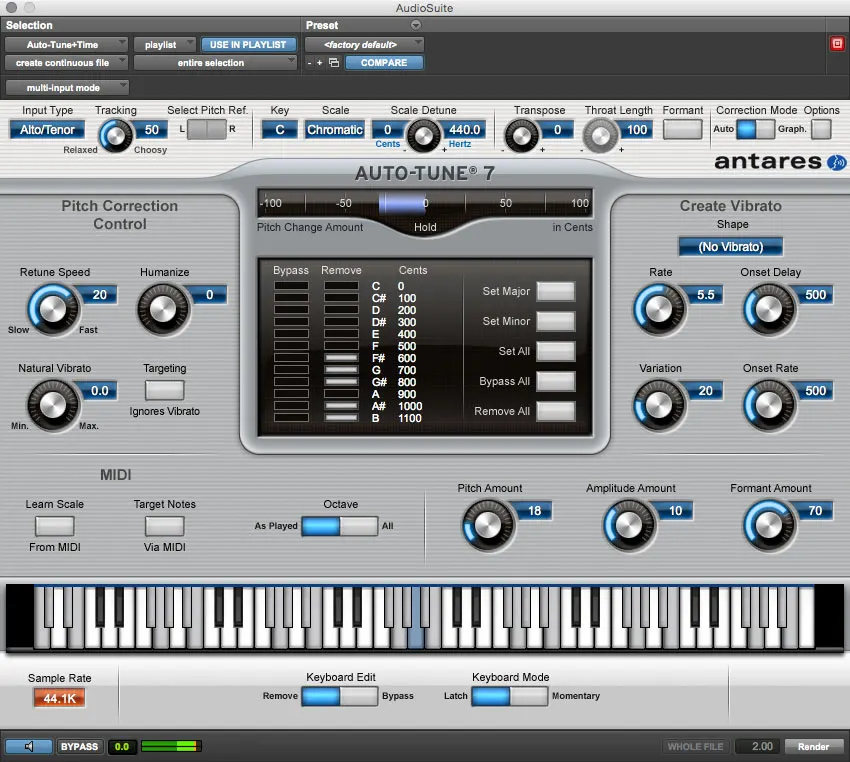Click the Bypass All button
The height and width of the screenshot is (762, 850).
point(556,381)
